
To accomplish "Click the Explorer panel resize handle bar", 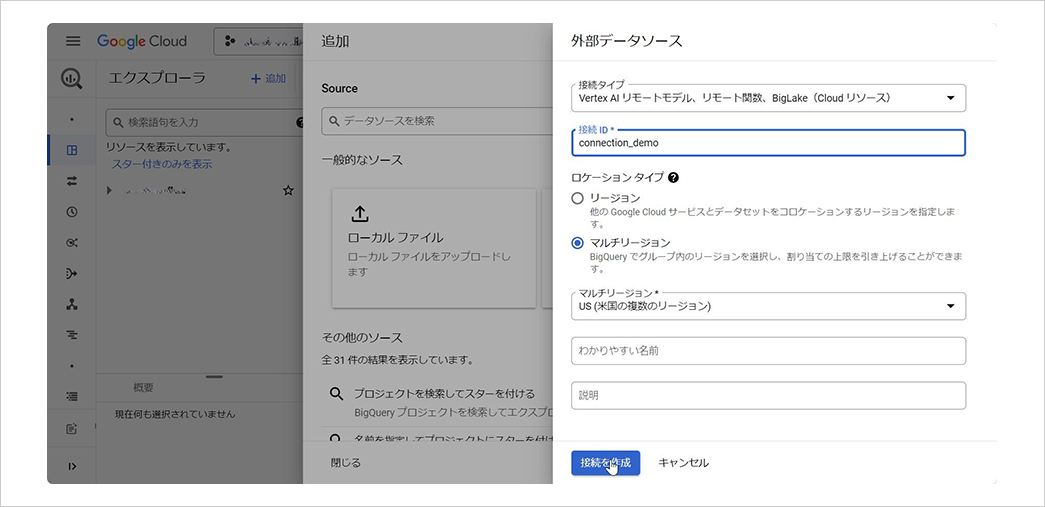I will pos(214,377).
